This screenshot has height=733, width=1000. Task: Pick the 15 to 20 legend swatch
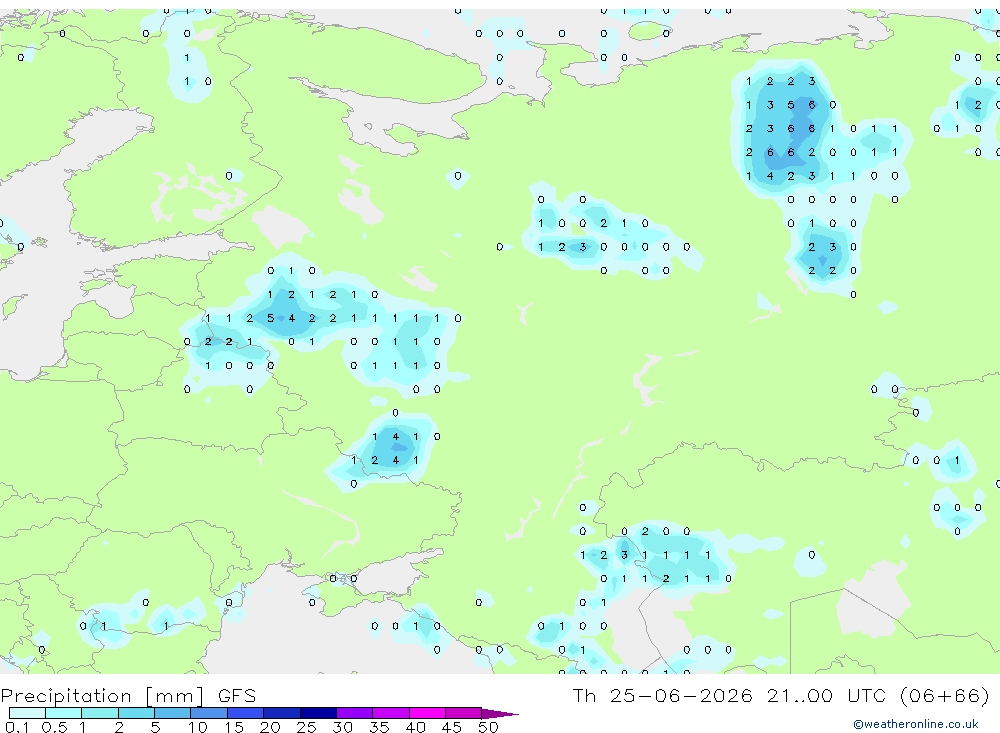(x=245, y=713)
